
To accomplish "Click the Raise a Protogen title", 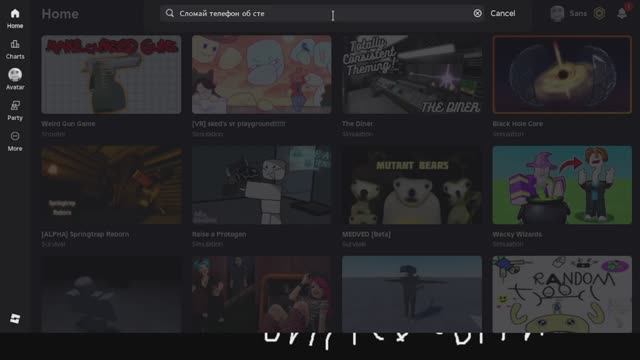I will [x=219, y=234].
